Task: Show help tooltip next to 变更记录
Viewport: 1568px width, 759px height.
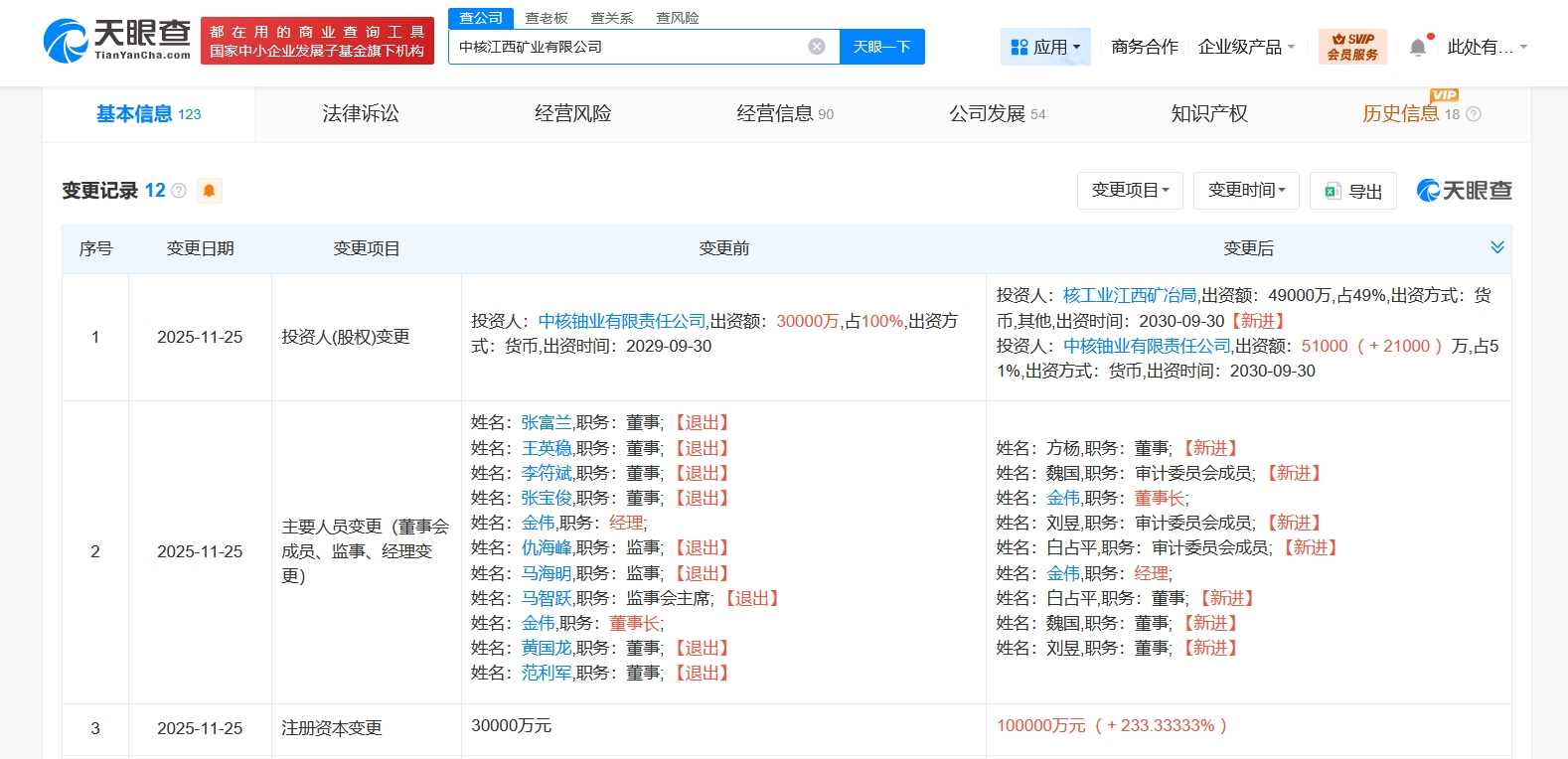Action: [x=179, y=191]
